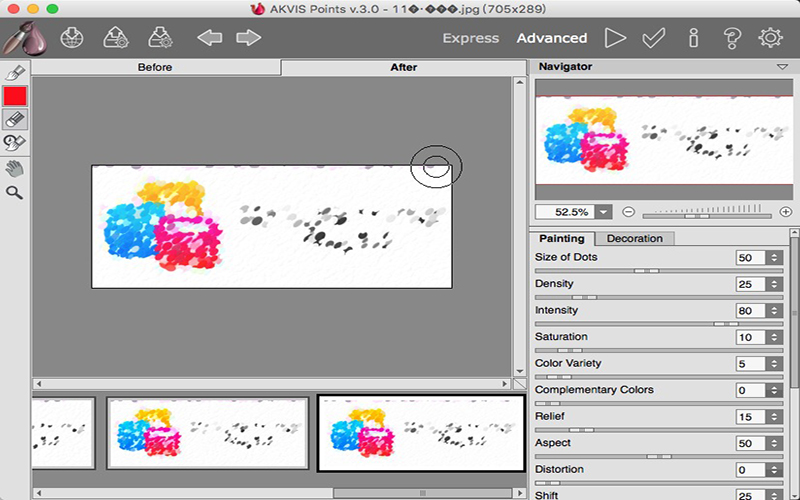Switch to the Before tab
The width and height of the screenshot is (800, 500).
[x=155, y=67]
